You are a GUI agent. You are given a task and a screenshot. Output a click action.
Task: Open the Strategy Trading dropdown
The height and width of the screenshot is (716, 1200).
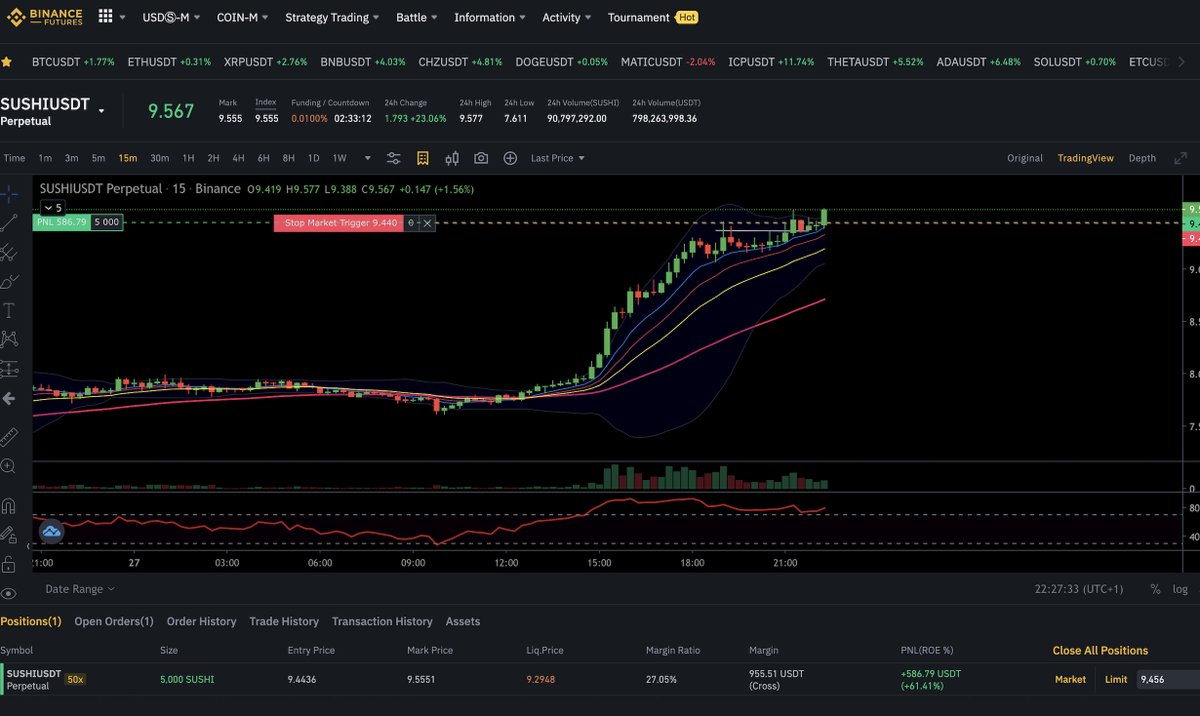(x=333, y=17)
